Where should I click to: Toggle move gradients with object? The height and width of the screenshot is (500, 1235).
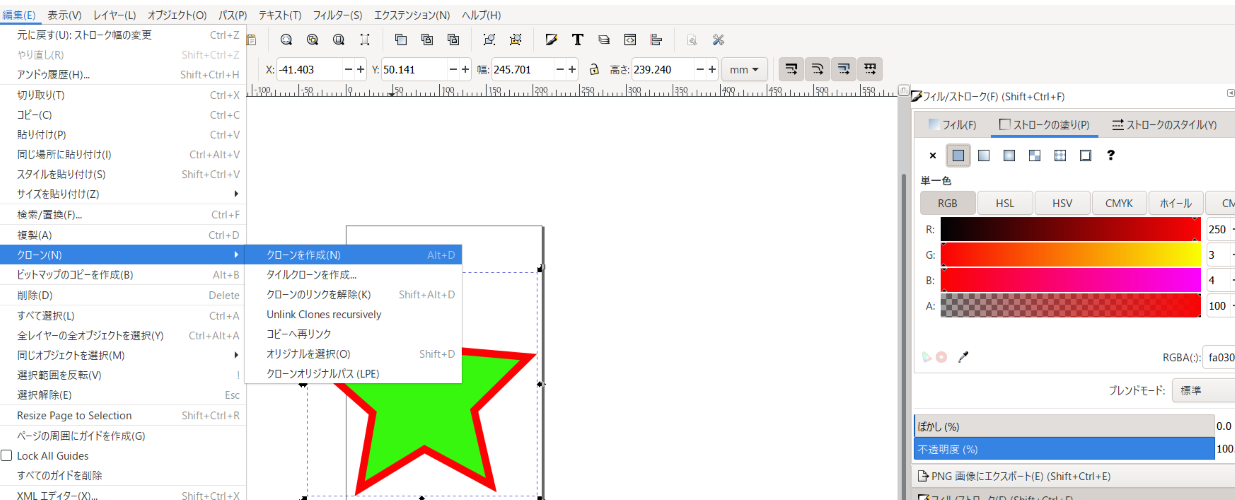pos(845,69)
